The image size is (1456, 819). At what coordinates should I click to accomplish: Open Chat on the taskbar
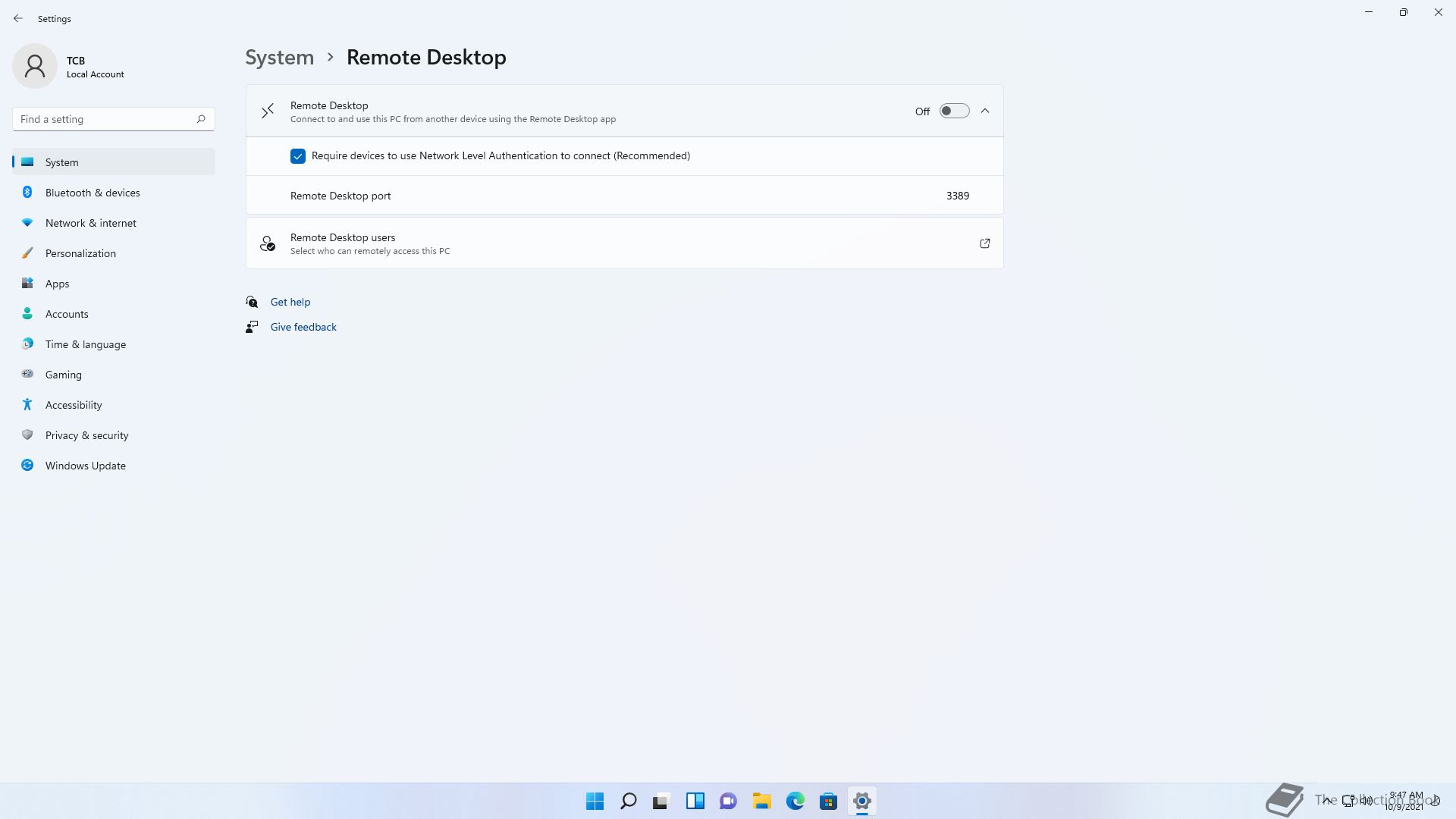729,801
